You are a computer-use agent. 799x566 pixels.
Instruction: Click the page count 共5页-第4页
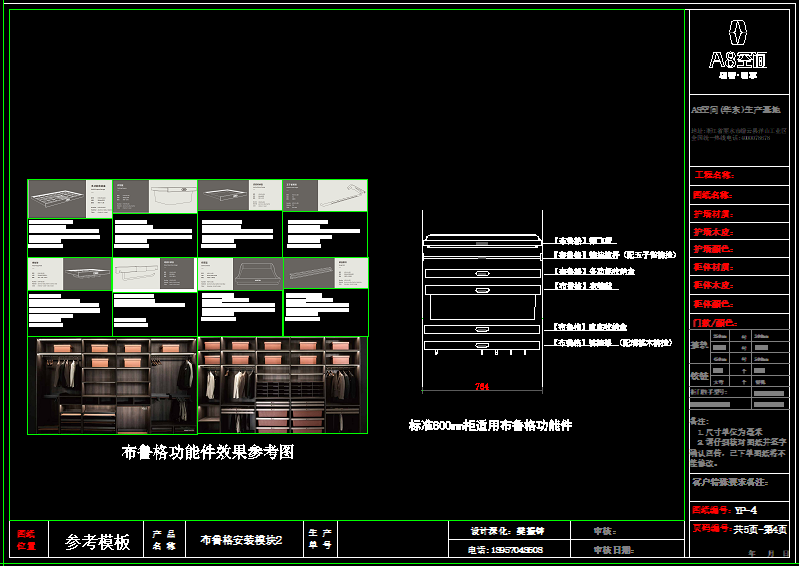[x=760, y=529]
